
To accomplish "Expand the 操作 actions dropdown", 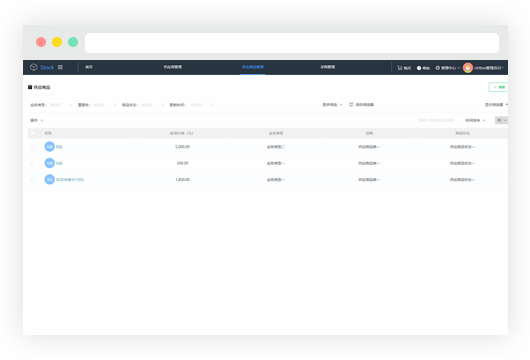I will [x=37, y=120].
